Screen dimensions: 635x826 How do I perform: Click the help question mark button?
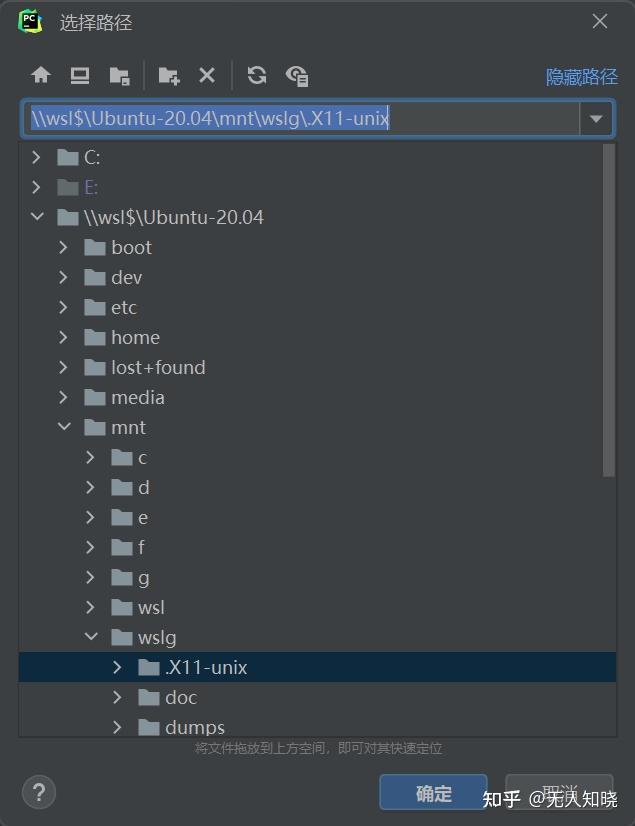point(38,792)
